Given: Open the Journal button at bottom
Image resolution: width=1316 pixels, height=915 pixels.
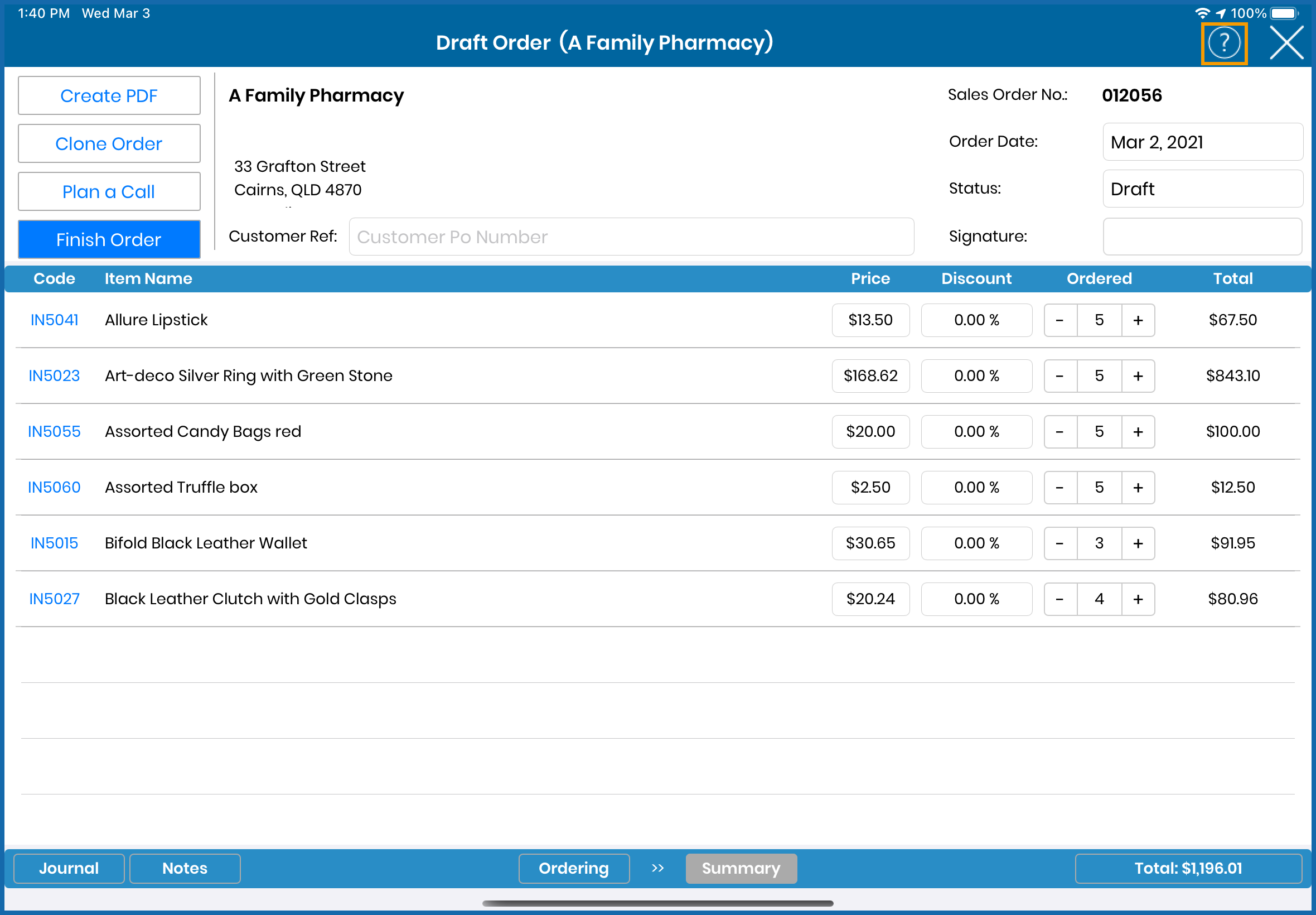Looking at the screenshot, I should pyautogui.click(x=69, y=868).
